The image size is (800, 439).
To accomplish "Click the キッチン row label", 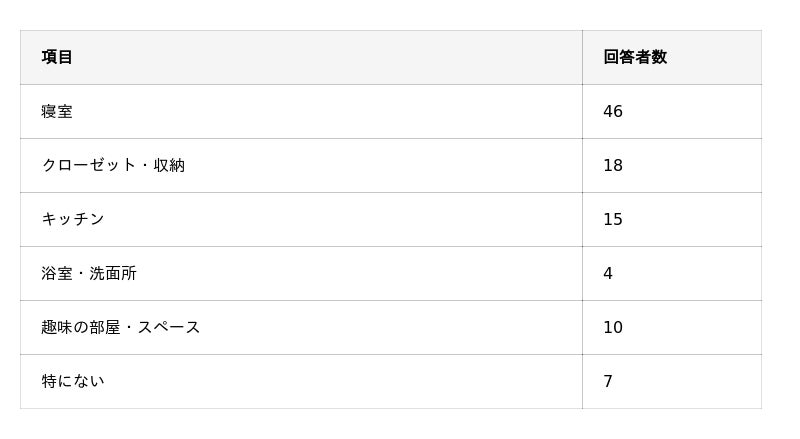I will [72, 220].
